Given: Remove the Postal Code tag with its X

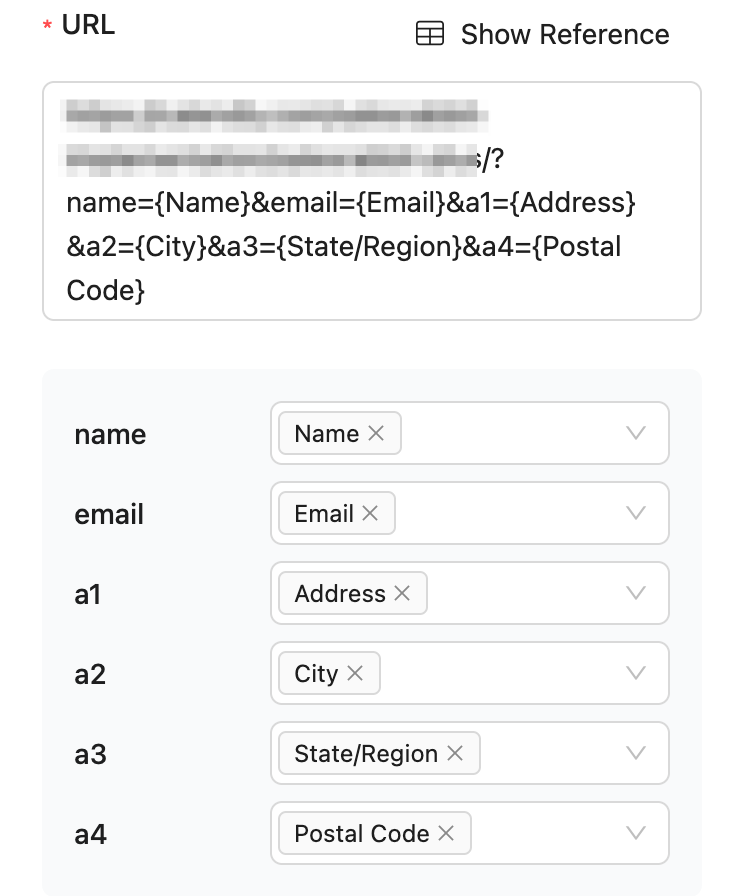Looking at the screenshot, I should [446, 833].
